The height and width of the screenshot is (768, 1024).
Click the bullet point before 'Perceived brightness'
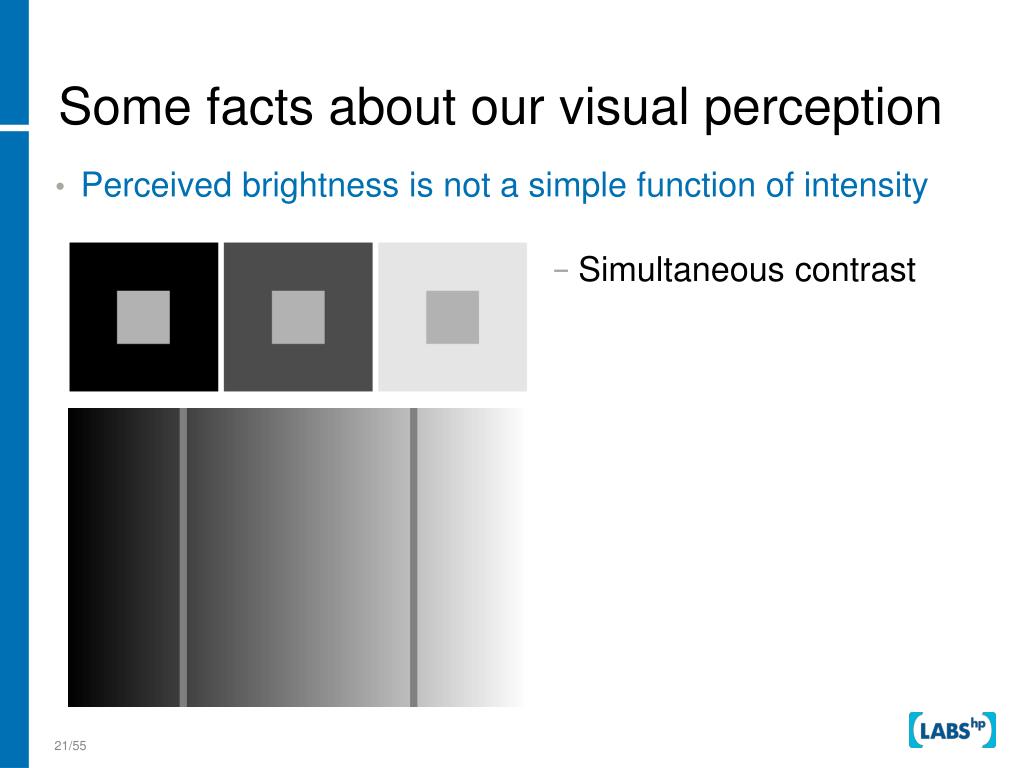coord(60,187)
